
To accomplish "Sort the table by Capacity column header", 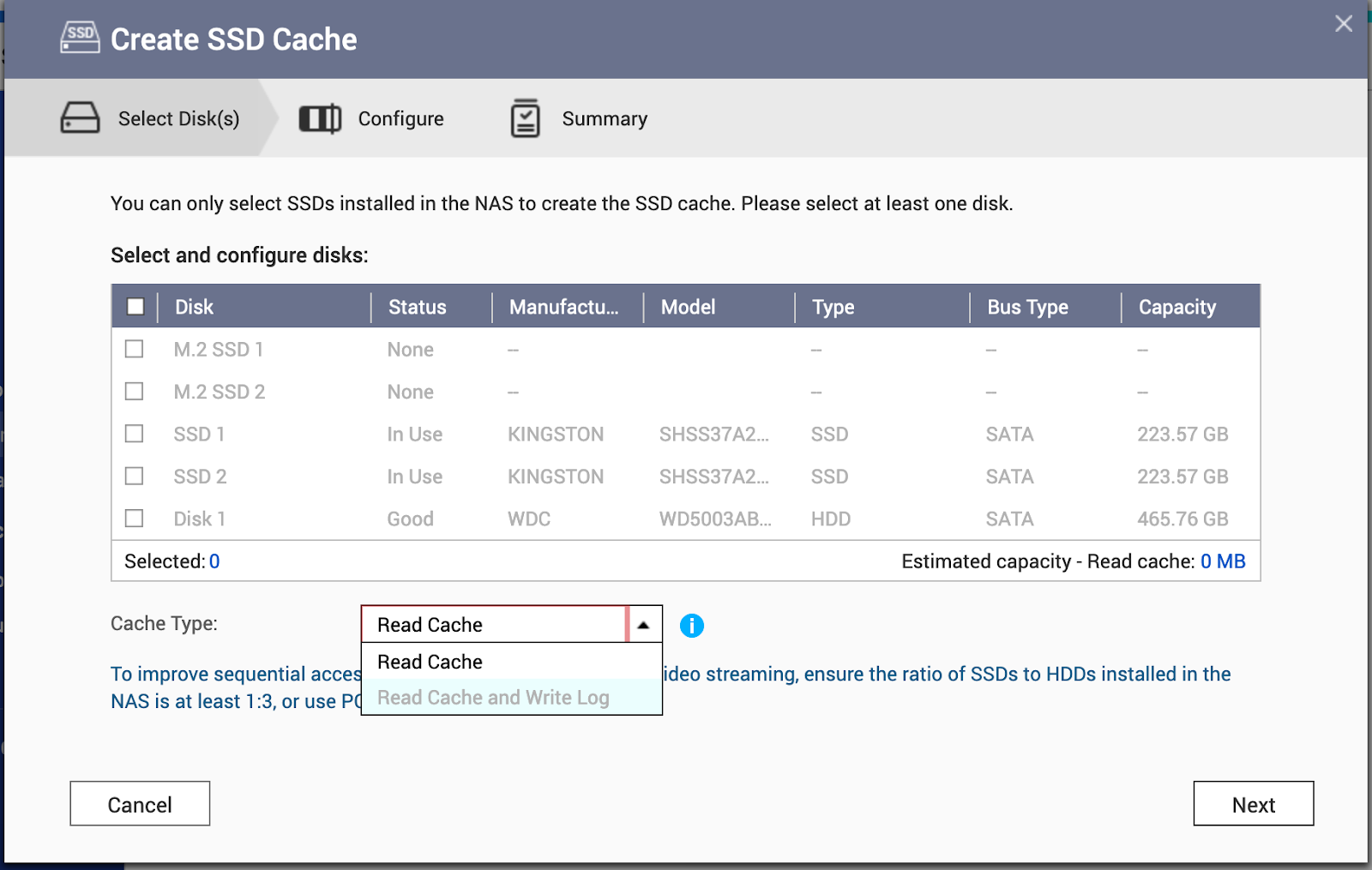I will point(1176,307).
